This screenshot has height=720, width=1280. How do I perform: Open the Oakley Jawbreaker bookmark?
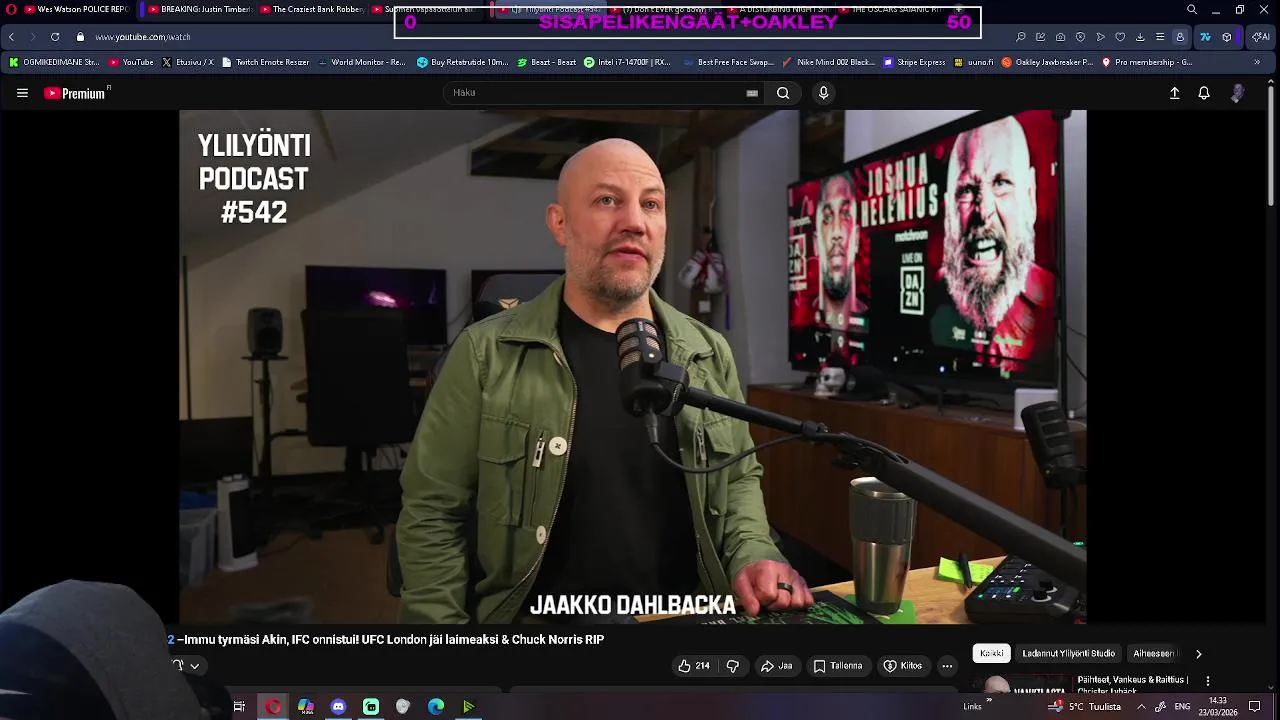(1047, 62)
